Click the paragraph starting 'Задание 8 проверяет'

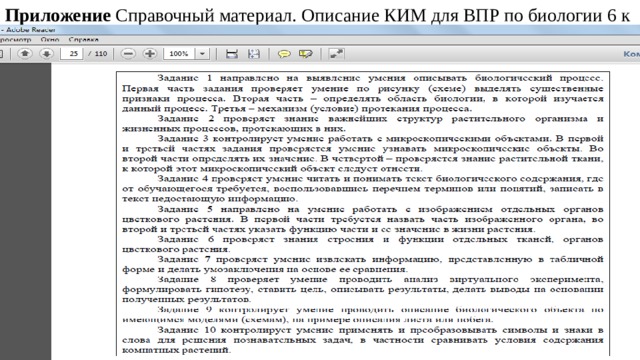(362, 289)
